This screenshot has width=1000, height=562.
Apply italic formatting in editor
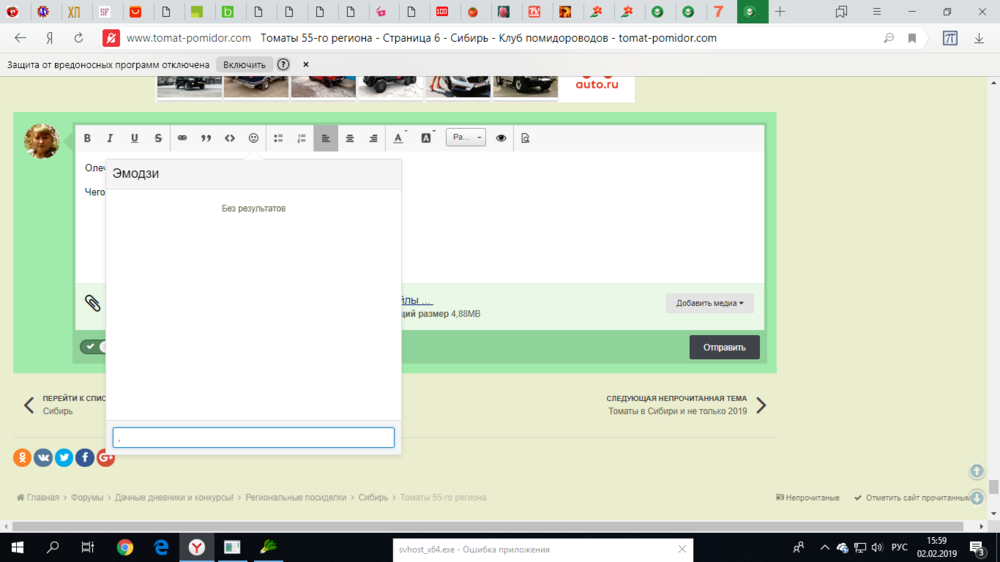point(110,138)
